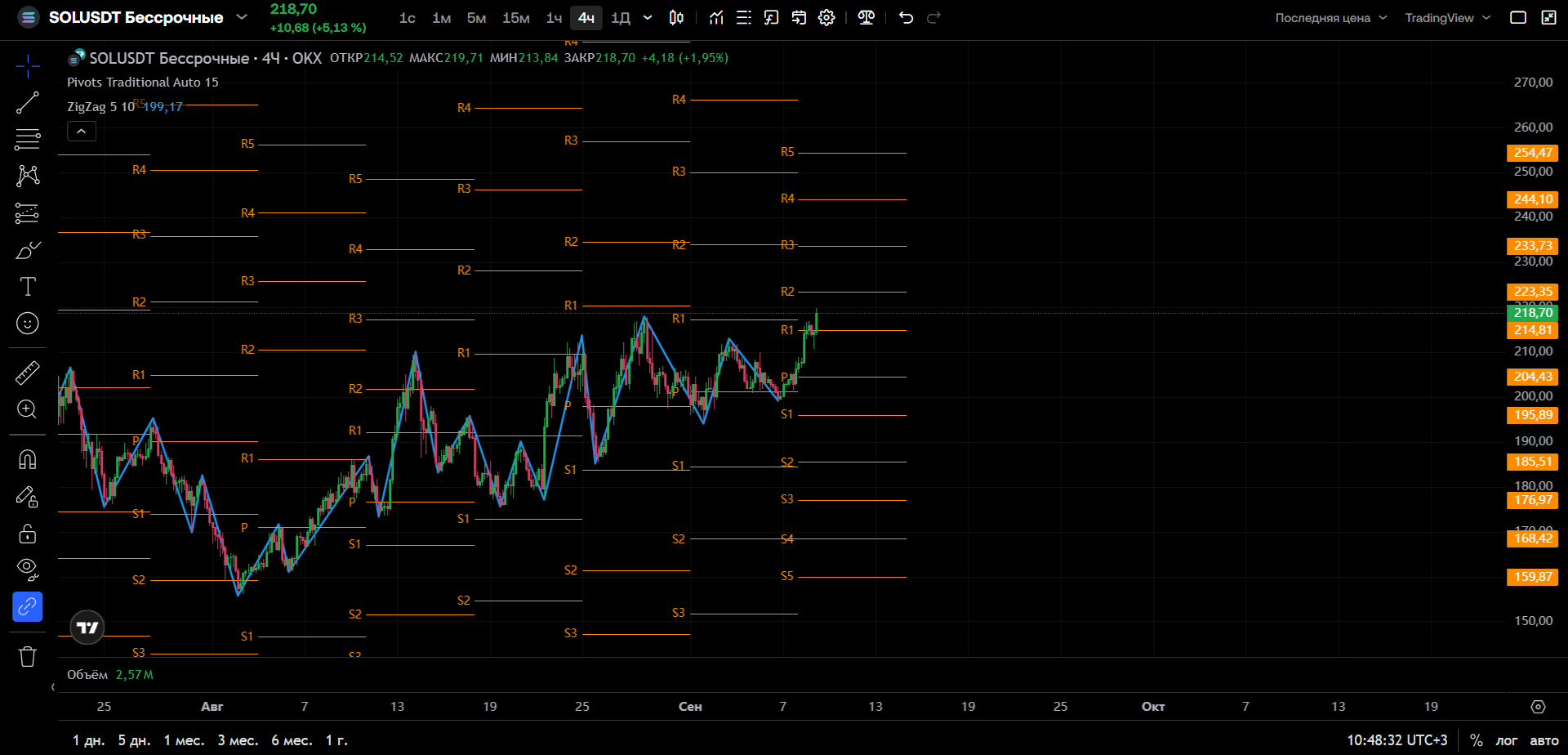Set chart range to 1 мес.

pyautogui.click(x=184, y=740)
